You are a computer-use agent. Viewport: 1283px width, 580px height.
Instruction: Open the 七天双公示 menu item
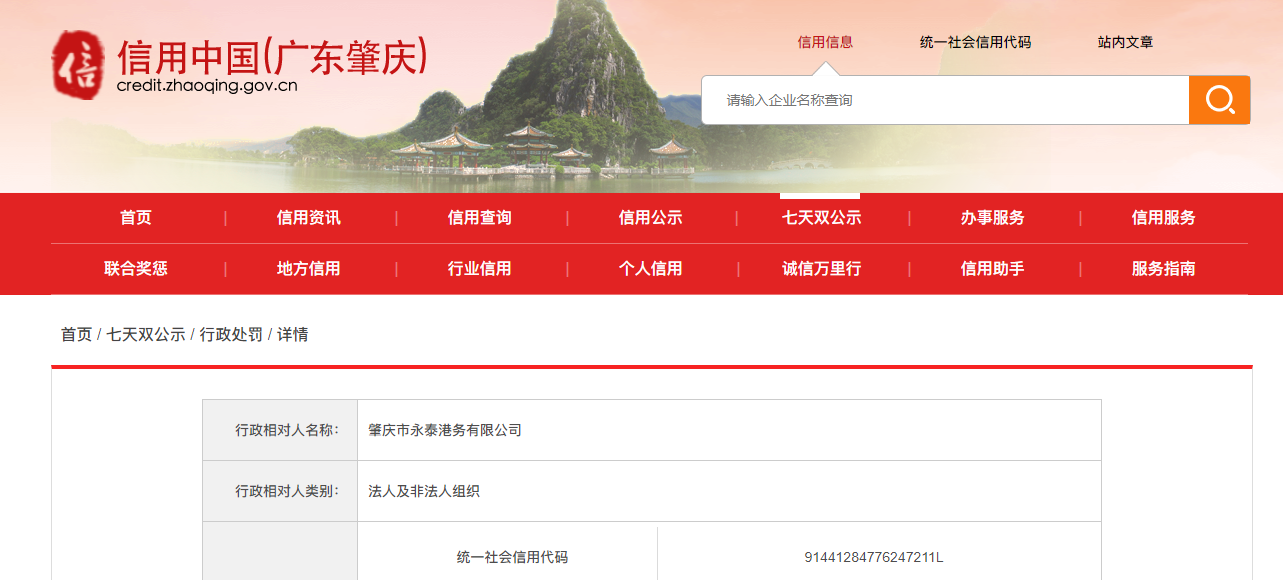822,218
